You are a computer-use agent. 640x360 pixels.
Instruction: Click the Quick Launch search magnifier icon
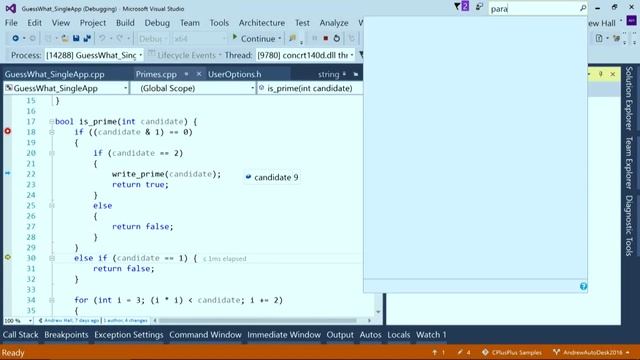[582, 8]
